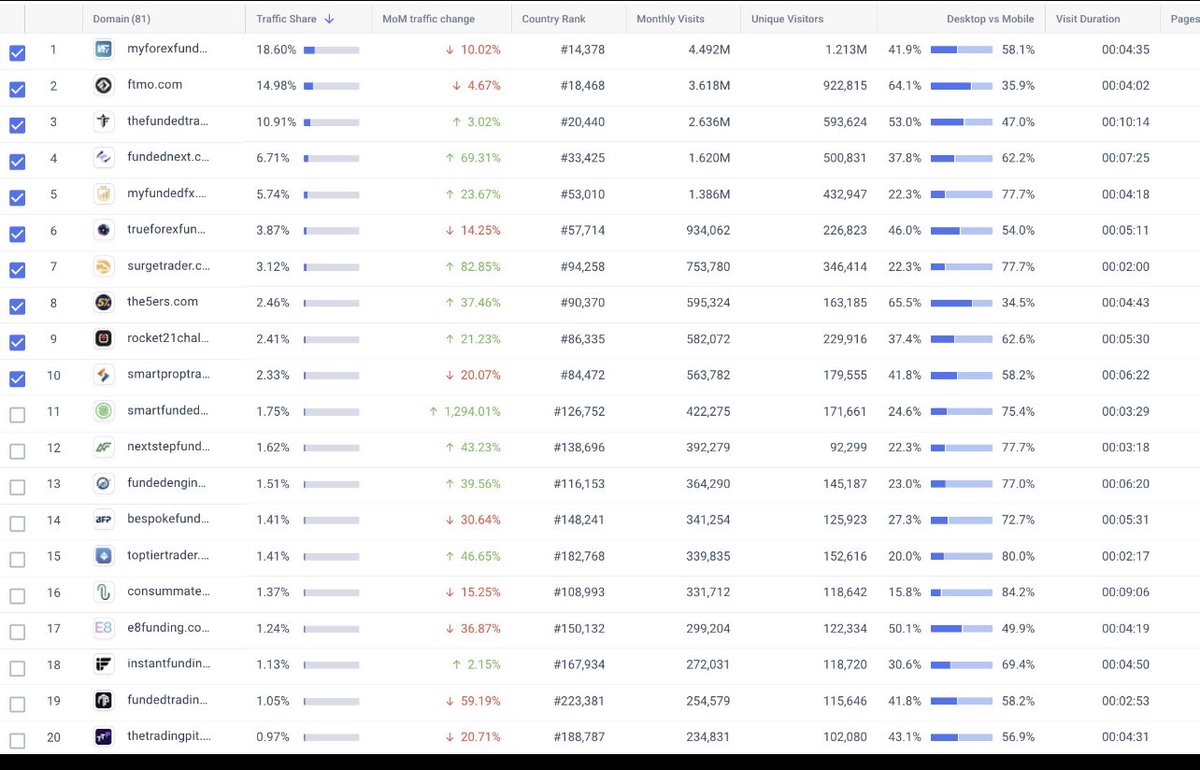Click the 00:10:14 visit duration cell
The width and height of the screenshot is (1200, 770).
pos(1126,122)
